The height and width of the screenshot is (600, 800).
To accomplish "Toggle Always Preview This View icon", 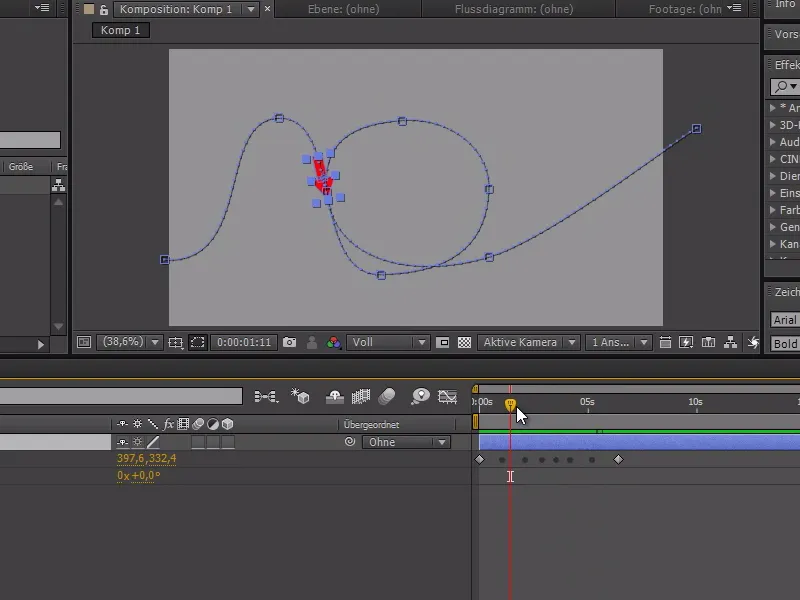I will pos(84,342).
